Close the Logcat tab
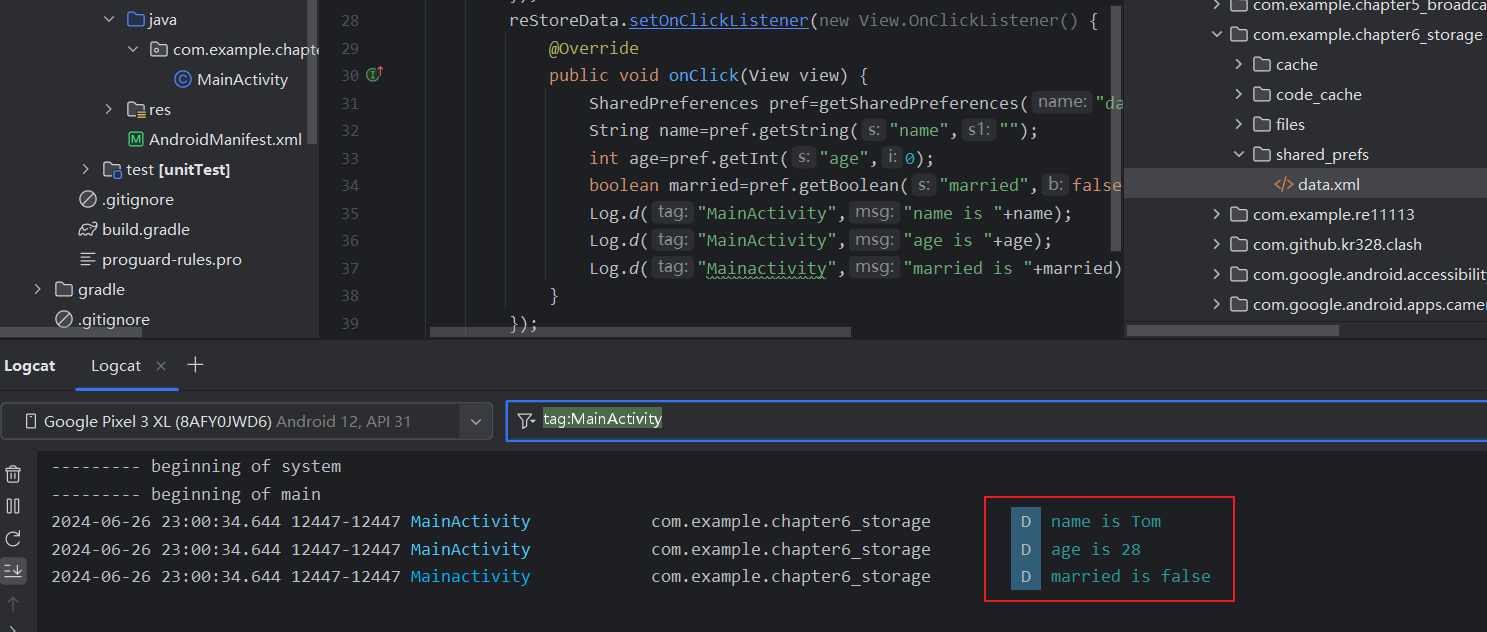 [161, 366]
